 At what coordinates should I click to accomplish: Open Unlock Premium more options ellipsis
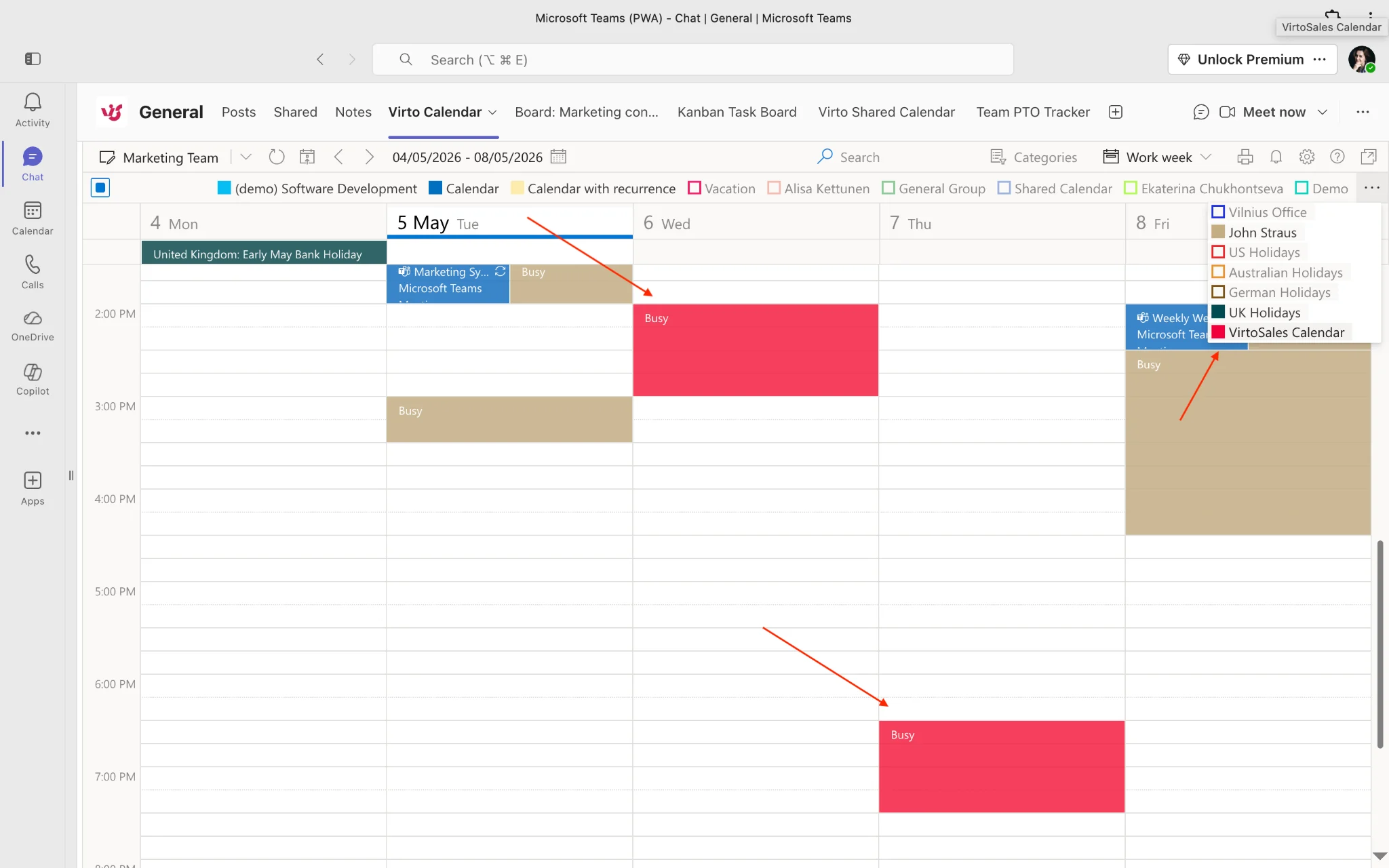click(1320, 59)
